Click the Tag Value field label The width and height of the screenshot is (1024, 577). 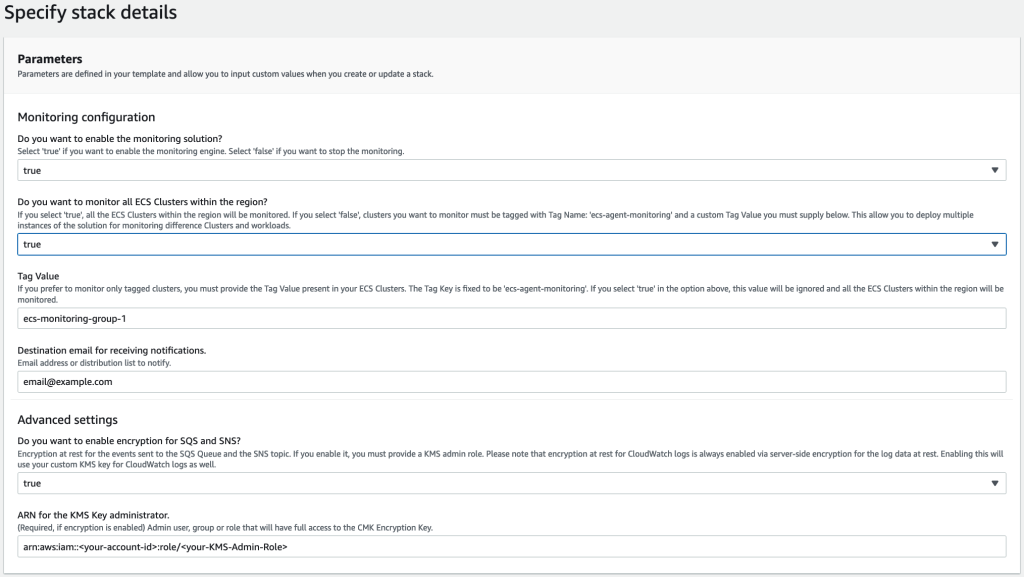(x=39, y=275)
